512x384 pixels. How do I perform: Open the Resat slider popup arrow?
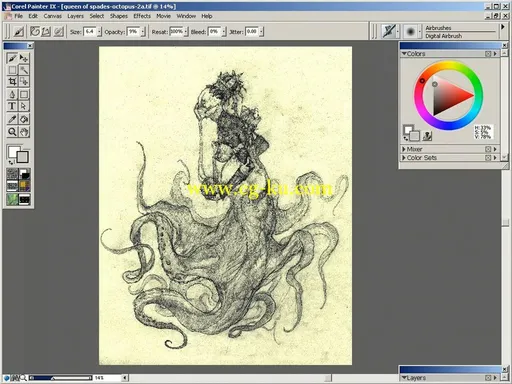(x=186, y=32)
